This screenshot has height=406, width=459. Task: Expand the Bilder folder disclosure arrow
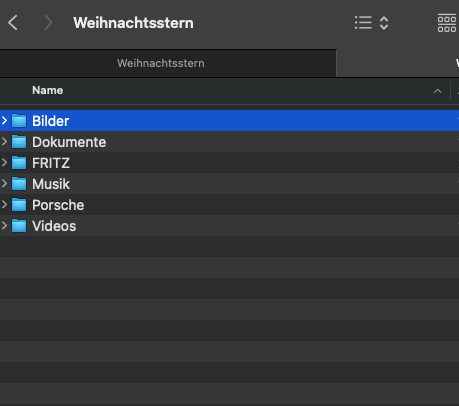4,120
